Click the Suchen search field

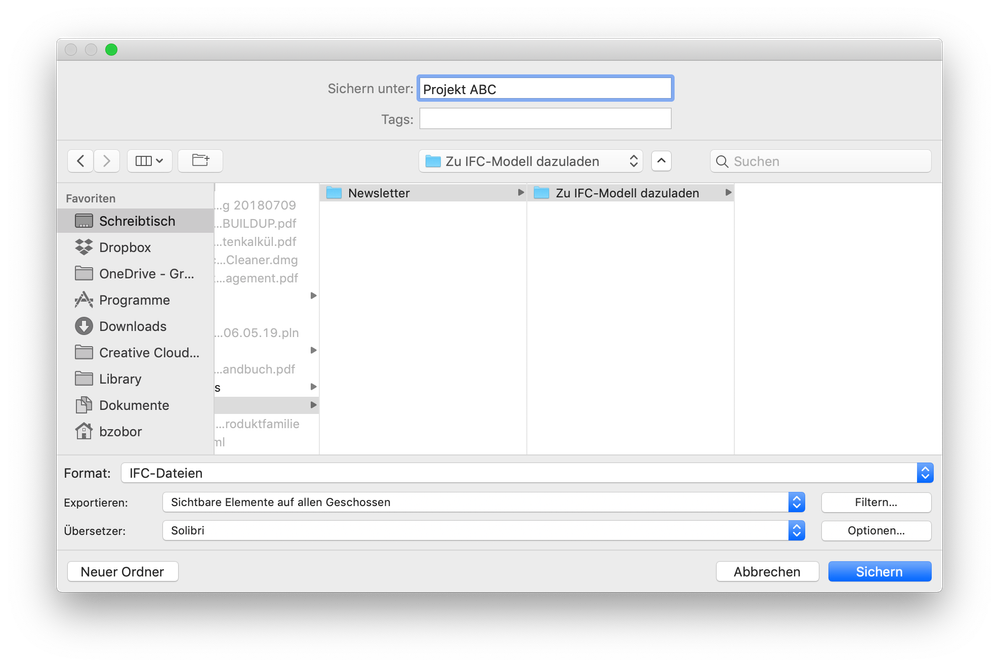(821, 161)
